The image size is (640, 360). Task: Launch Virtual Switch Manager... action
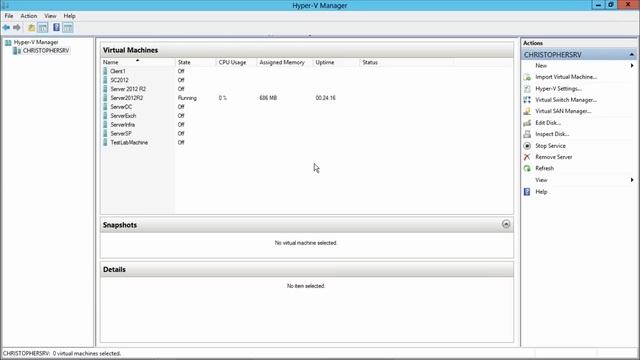pyautogui.click(x=566, y=100)
